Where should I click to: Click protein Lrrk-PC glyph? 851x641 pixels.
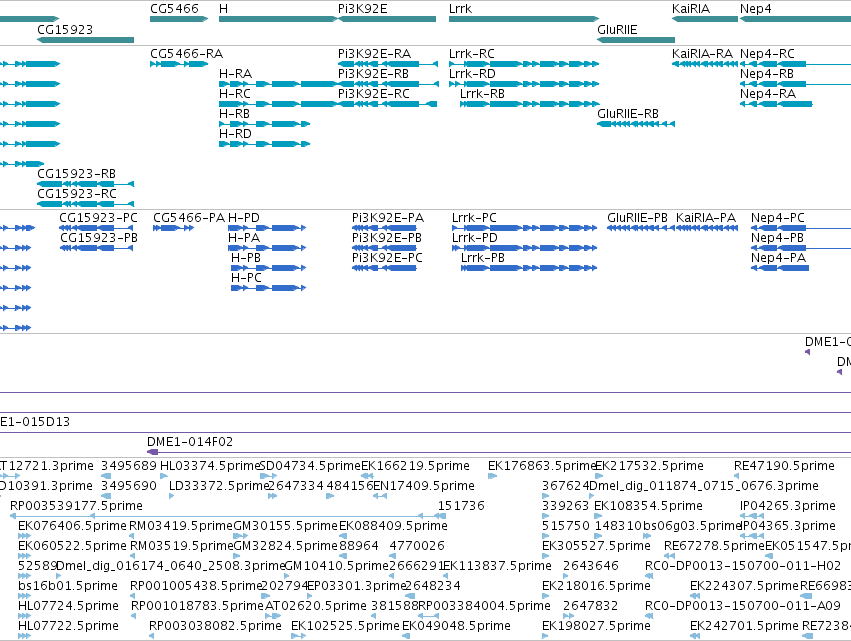[525, 228]
